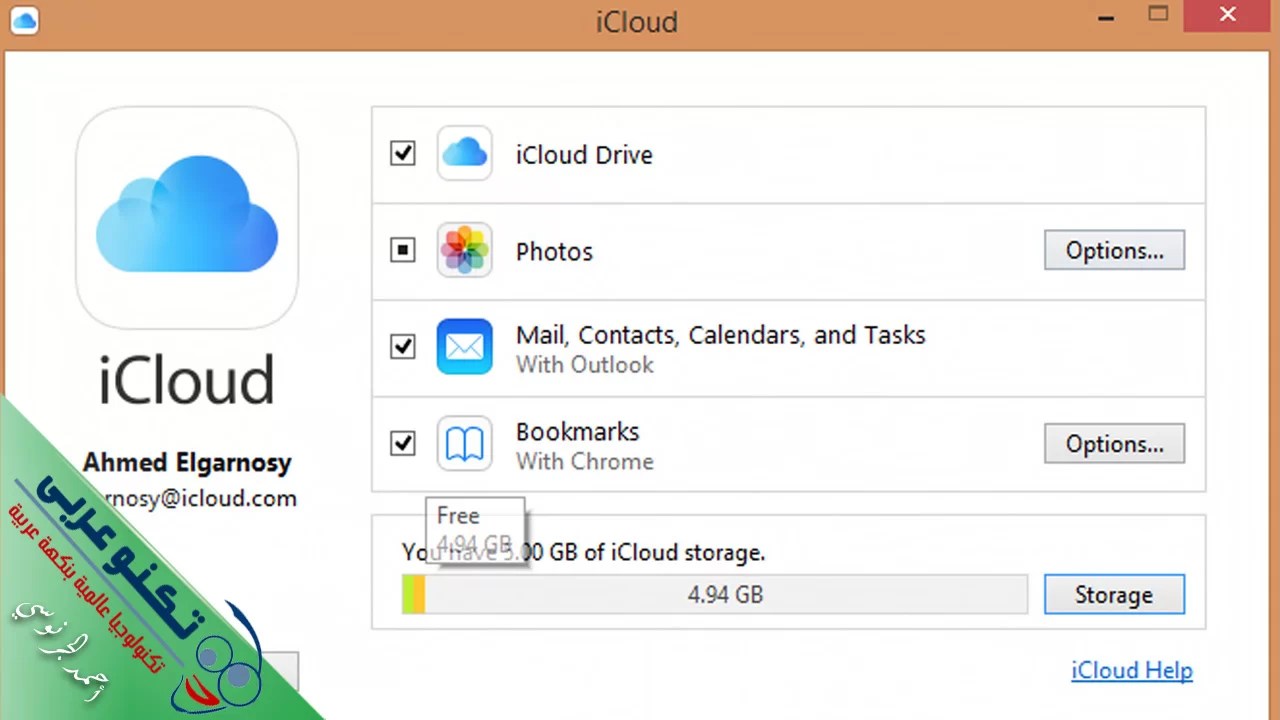Click the large iCloud logo
The image size is (1280, 720).
[x=187, y=217]
